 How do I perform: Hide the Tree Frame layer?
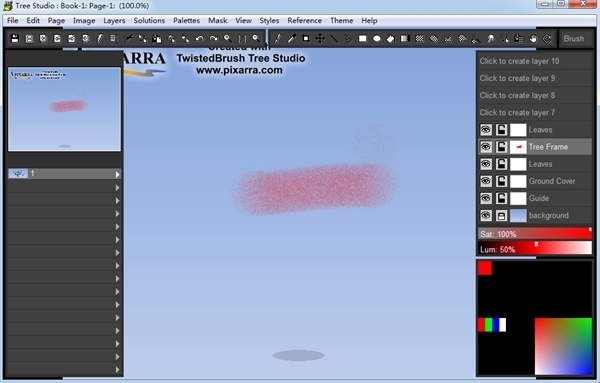click(x=486, y=147)
